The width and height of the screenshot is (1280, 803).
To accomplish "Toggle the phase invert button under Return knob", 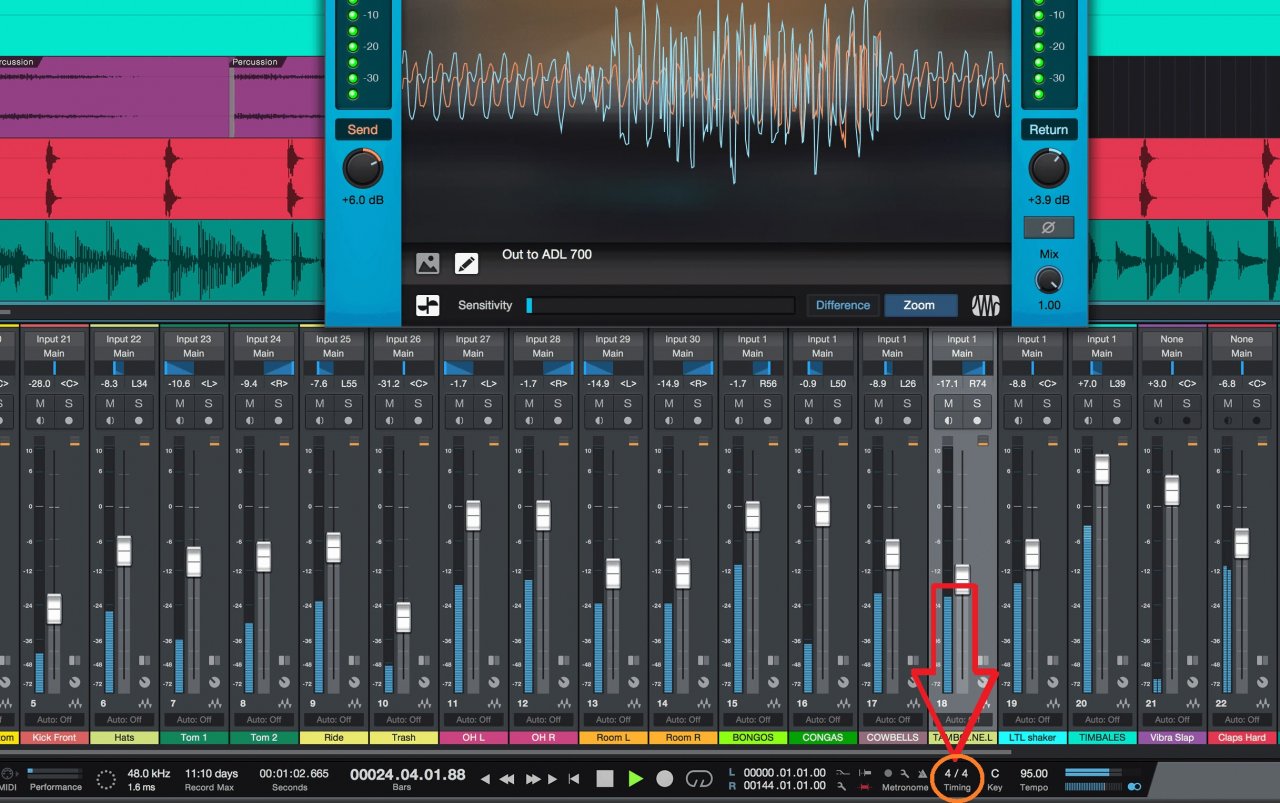I will click(x=1048, y=227).
